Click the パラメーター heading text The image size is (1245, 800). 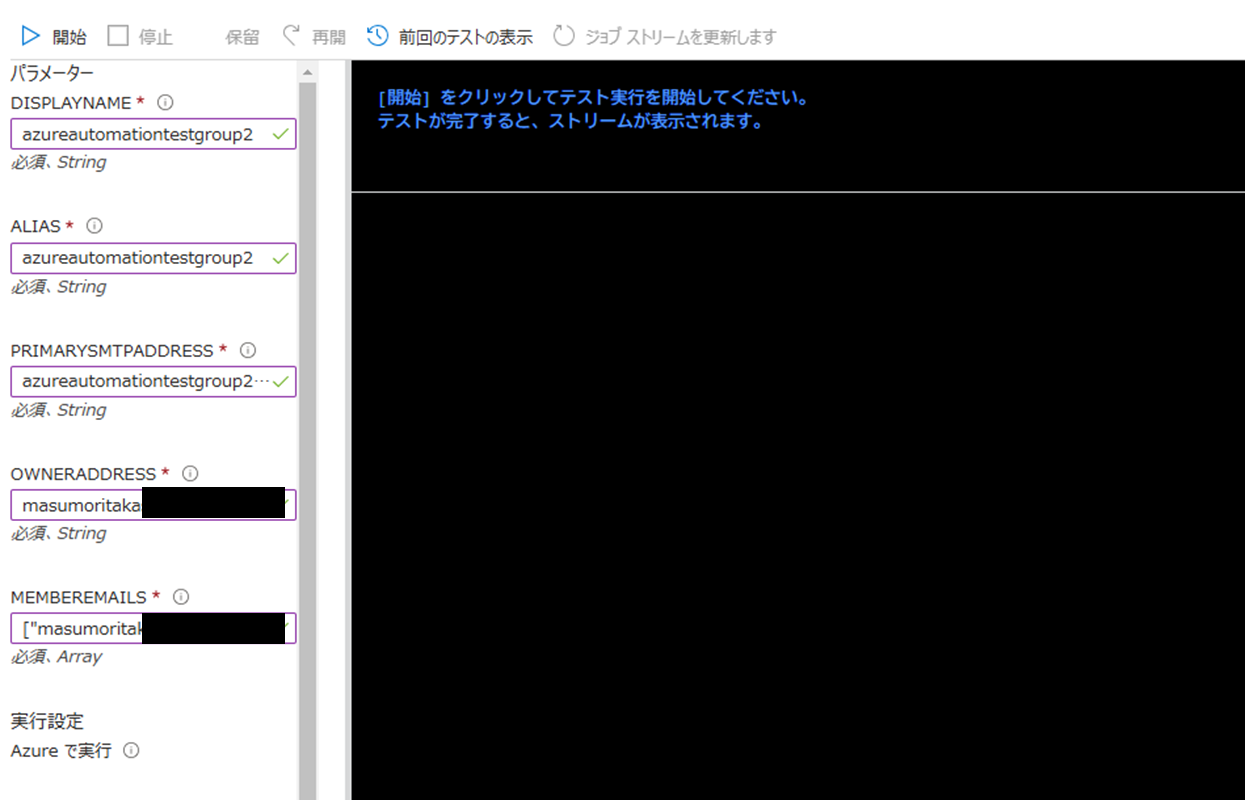tap(52, 73)
